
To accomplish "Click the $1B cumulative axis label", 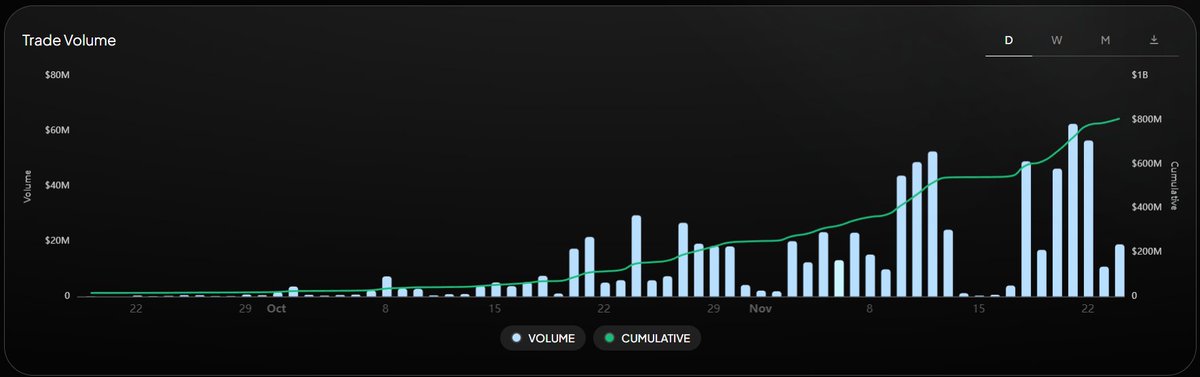I will (1140, 75).
